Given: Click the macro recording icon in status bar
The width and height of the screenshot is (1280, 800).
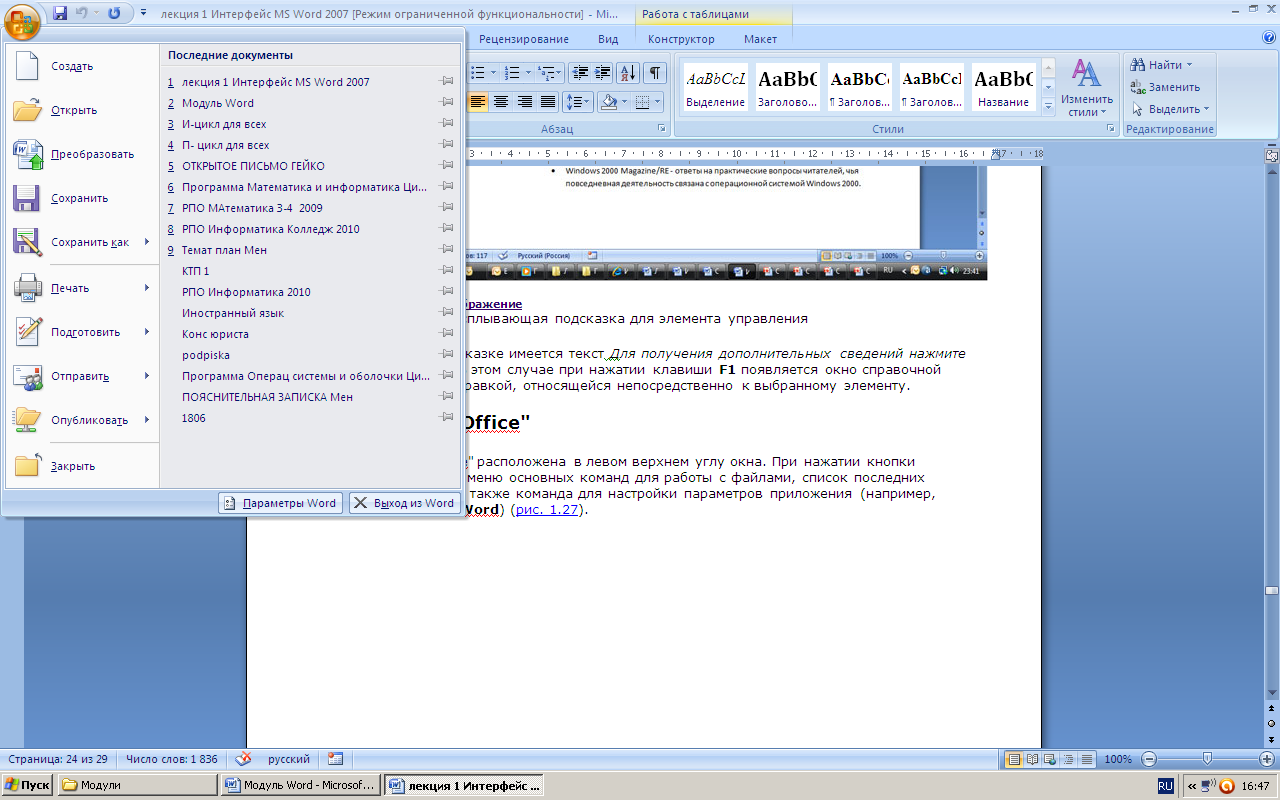Looking at the screenshot, I should [335, 759].
